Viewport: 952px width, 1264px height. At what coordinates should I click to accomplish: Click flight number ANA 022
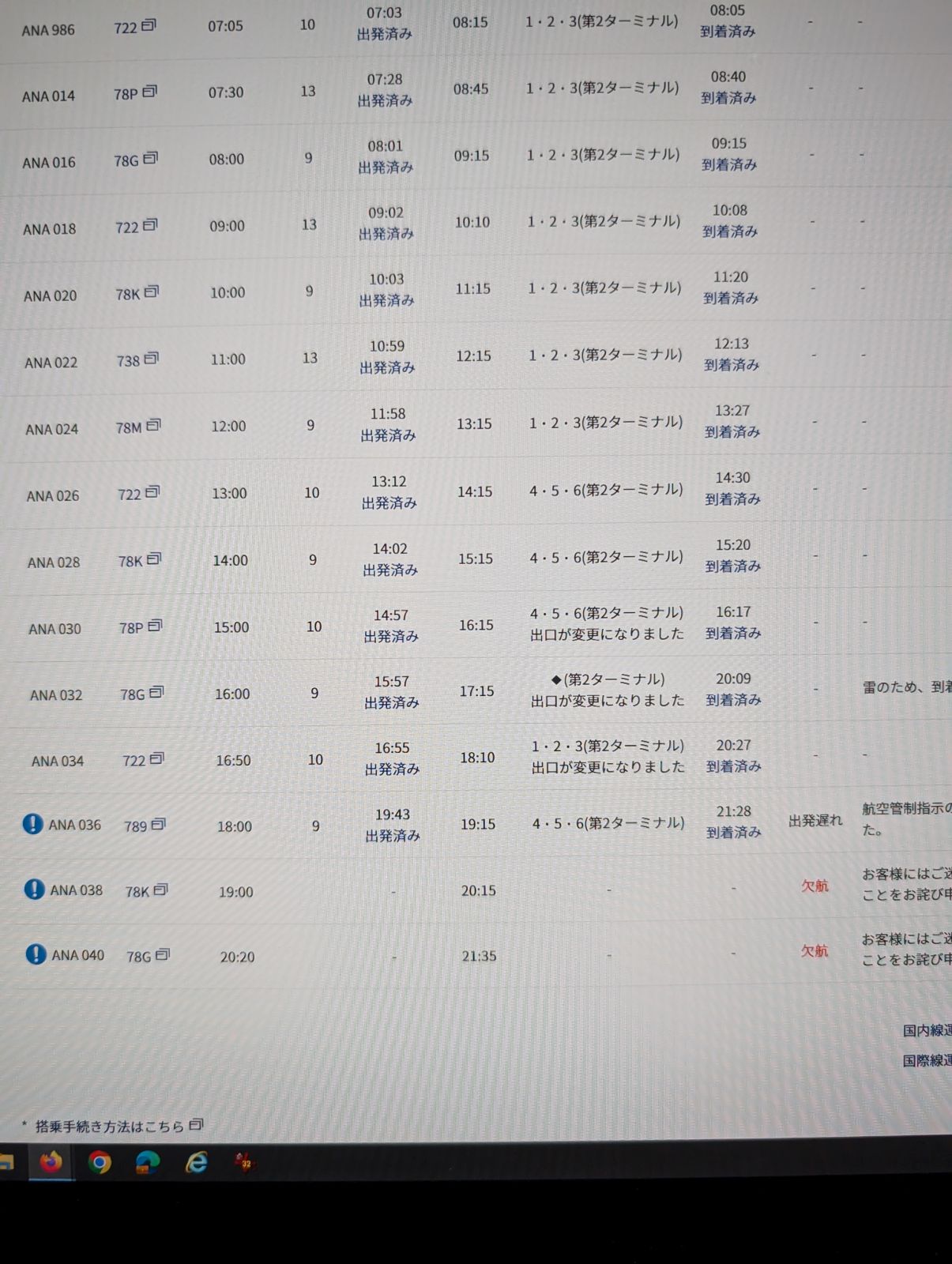click(51, 363)
